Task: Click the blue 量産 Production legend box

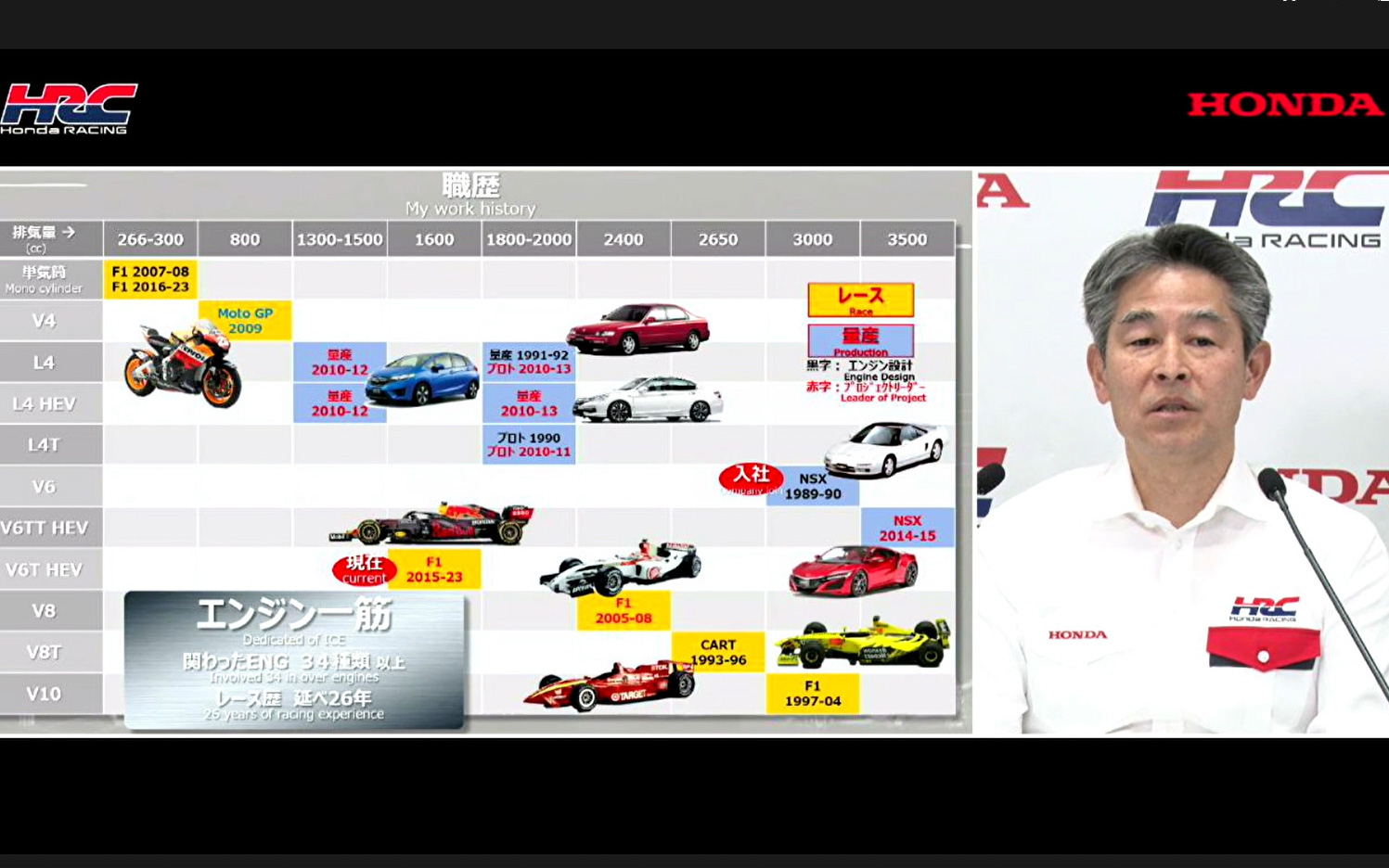Action: (x=861, y=340)
